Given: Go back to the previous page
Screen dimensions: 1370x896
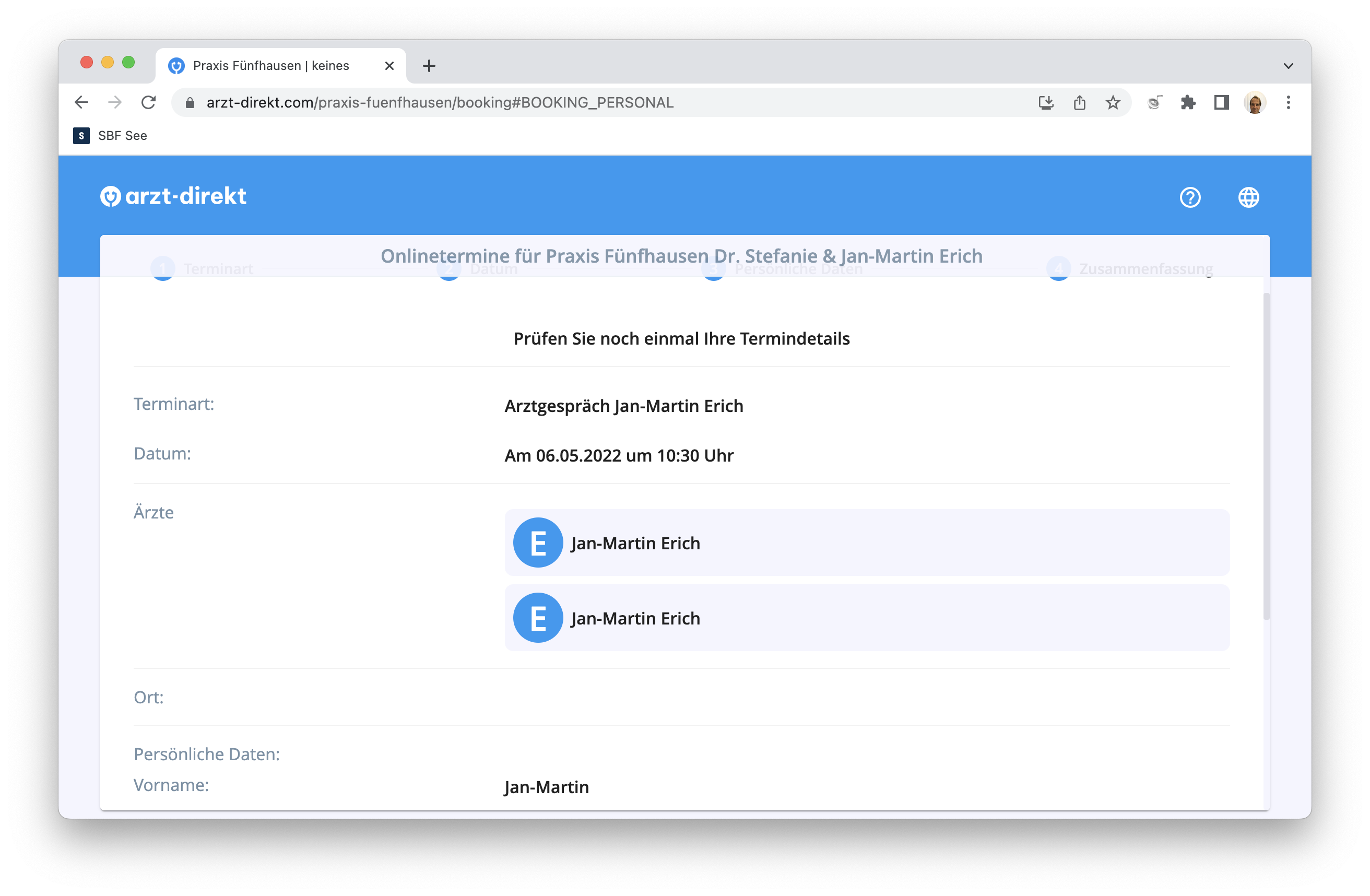Looking at the screenshot, I should click(x=82, y=102).
